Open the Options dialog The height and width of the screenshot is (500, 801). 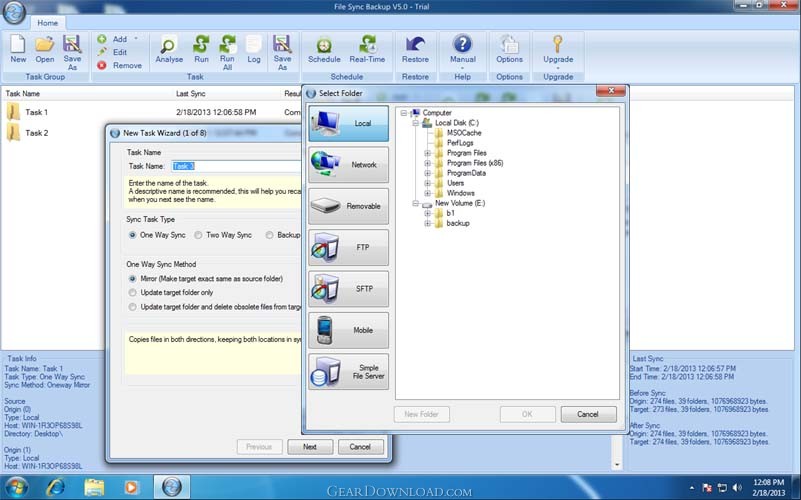[x=509, y=50]
